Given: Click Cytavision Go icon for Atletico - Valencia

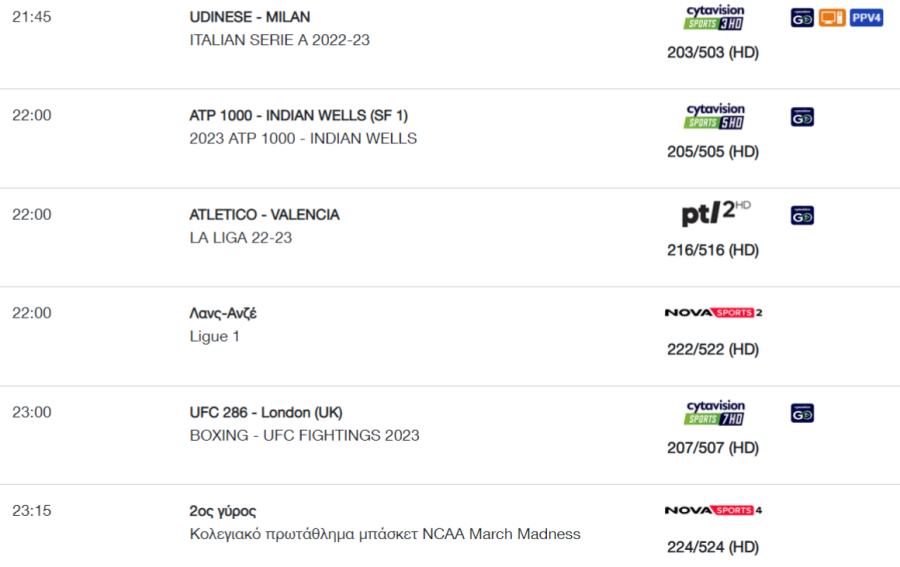Looking at the screenshot, I should point(802,216).
